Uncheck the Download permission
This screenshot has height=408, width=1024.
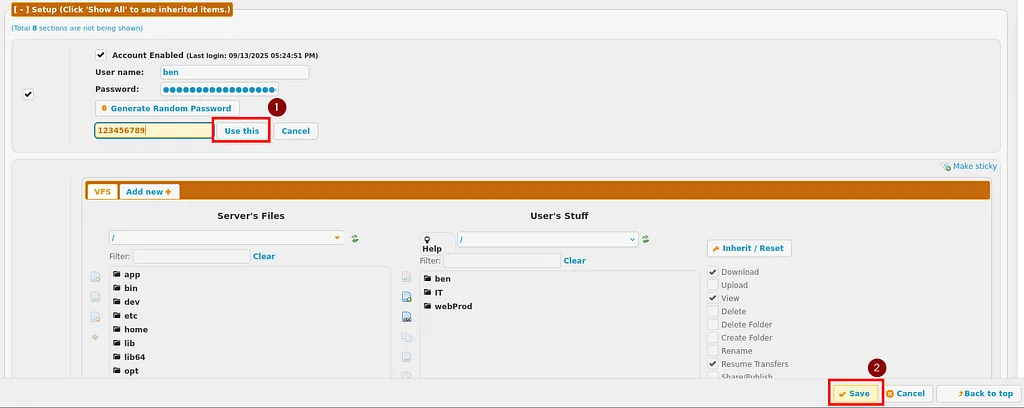[x=713, y=272]
